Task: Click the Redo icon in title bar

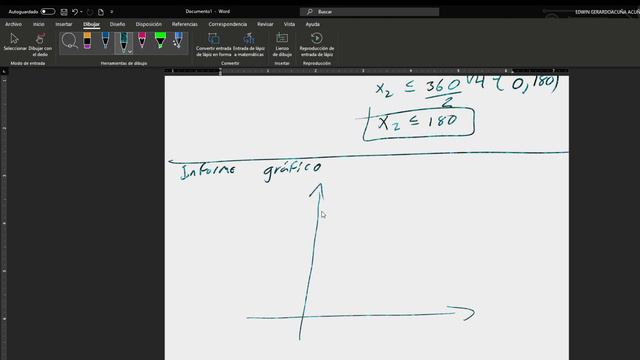Action: (x=90, y=12)
